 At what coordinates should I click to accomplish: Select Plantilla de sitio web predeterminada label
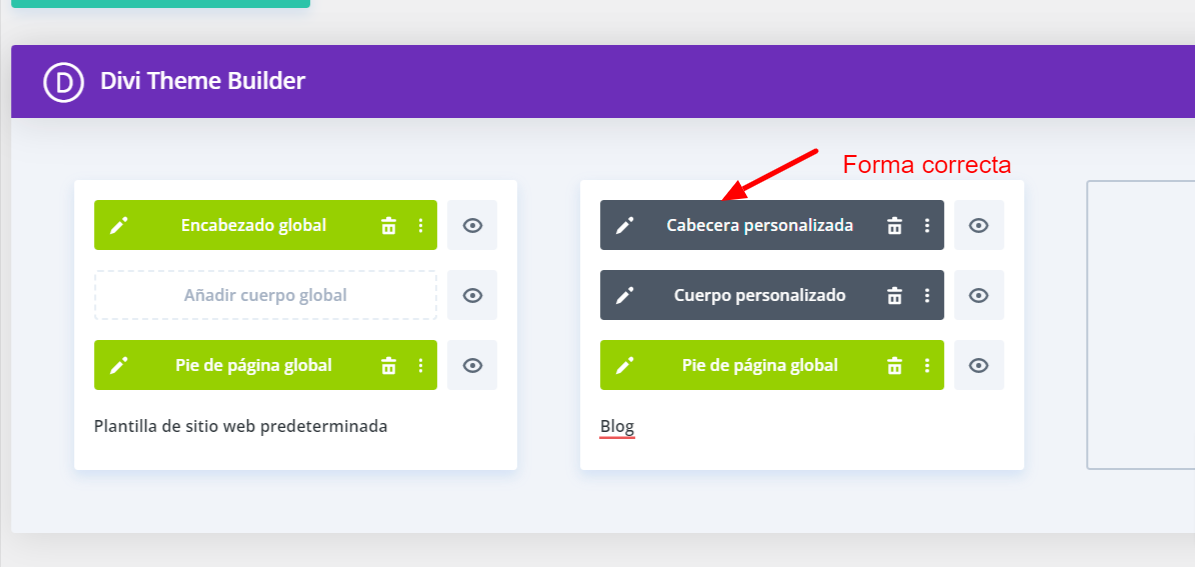click(x=241, y=426)
